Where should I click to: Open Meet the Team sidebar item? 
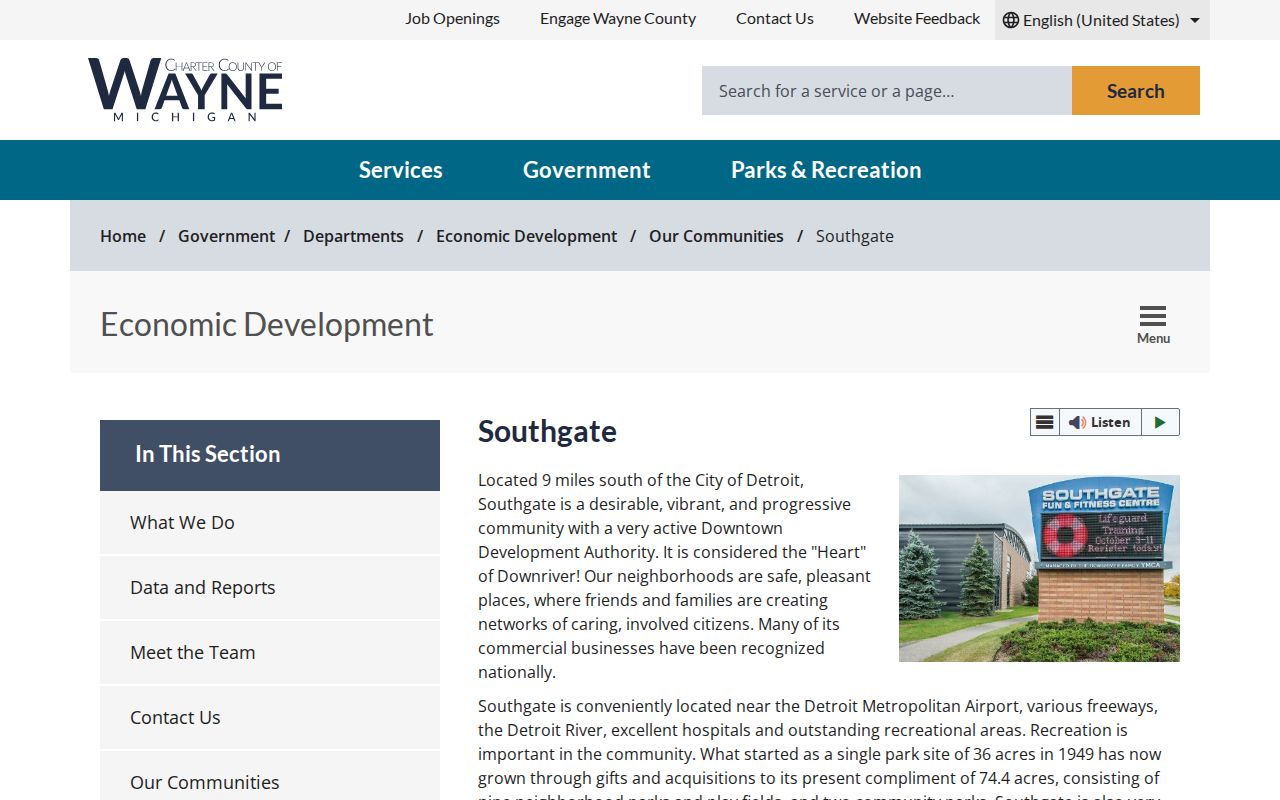click(x=270, y=653)
